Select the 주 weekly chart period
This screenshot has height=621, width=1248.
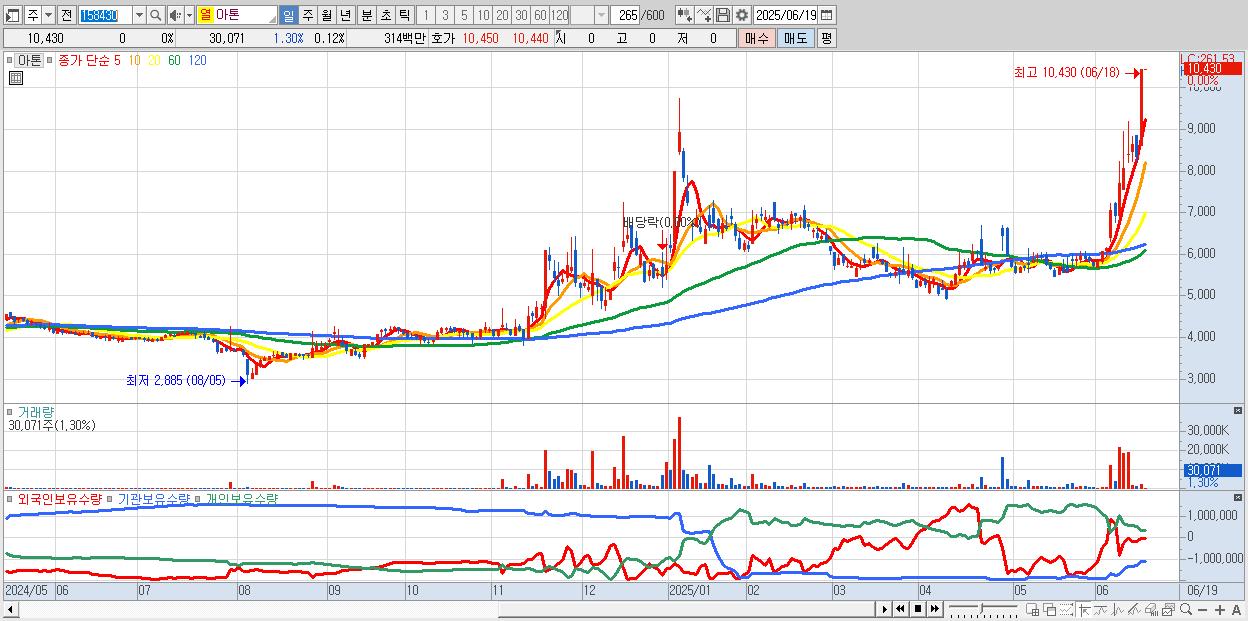(307, 15)
